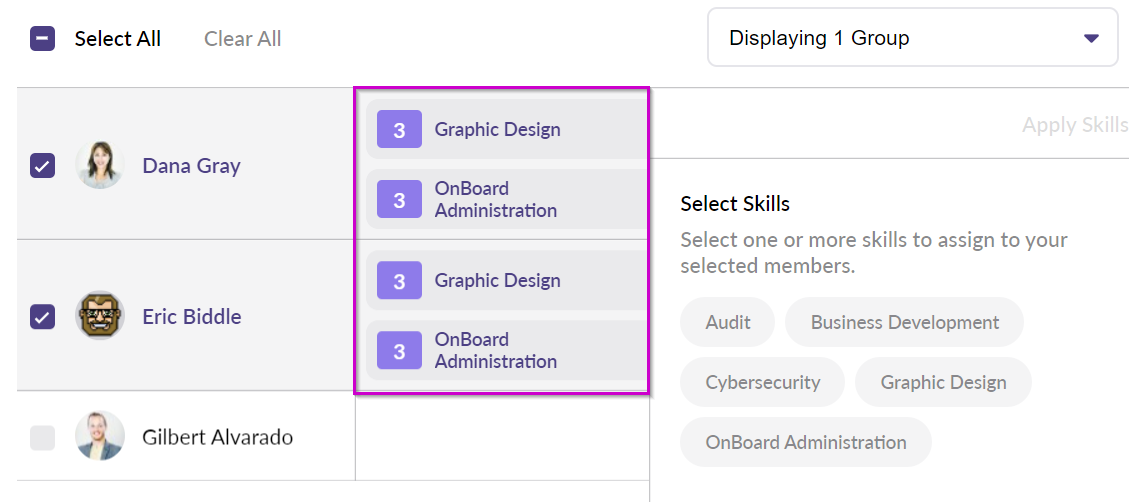Select the Cybersecurity skill chip
The width and height of the screenshot is (1129, 502).
[x=762, y=382]
